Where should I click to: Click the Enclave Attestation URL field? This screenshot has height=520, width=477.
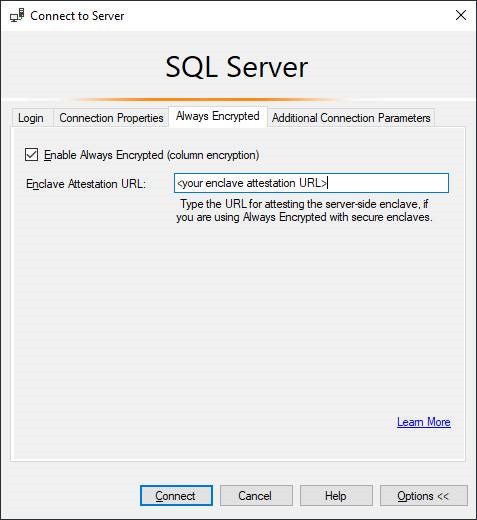point(311,183)
